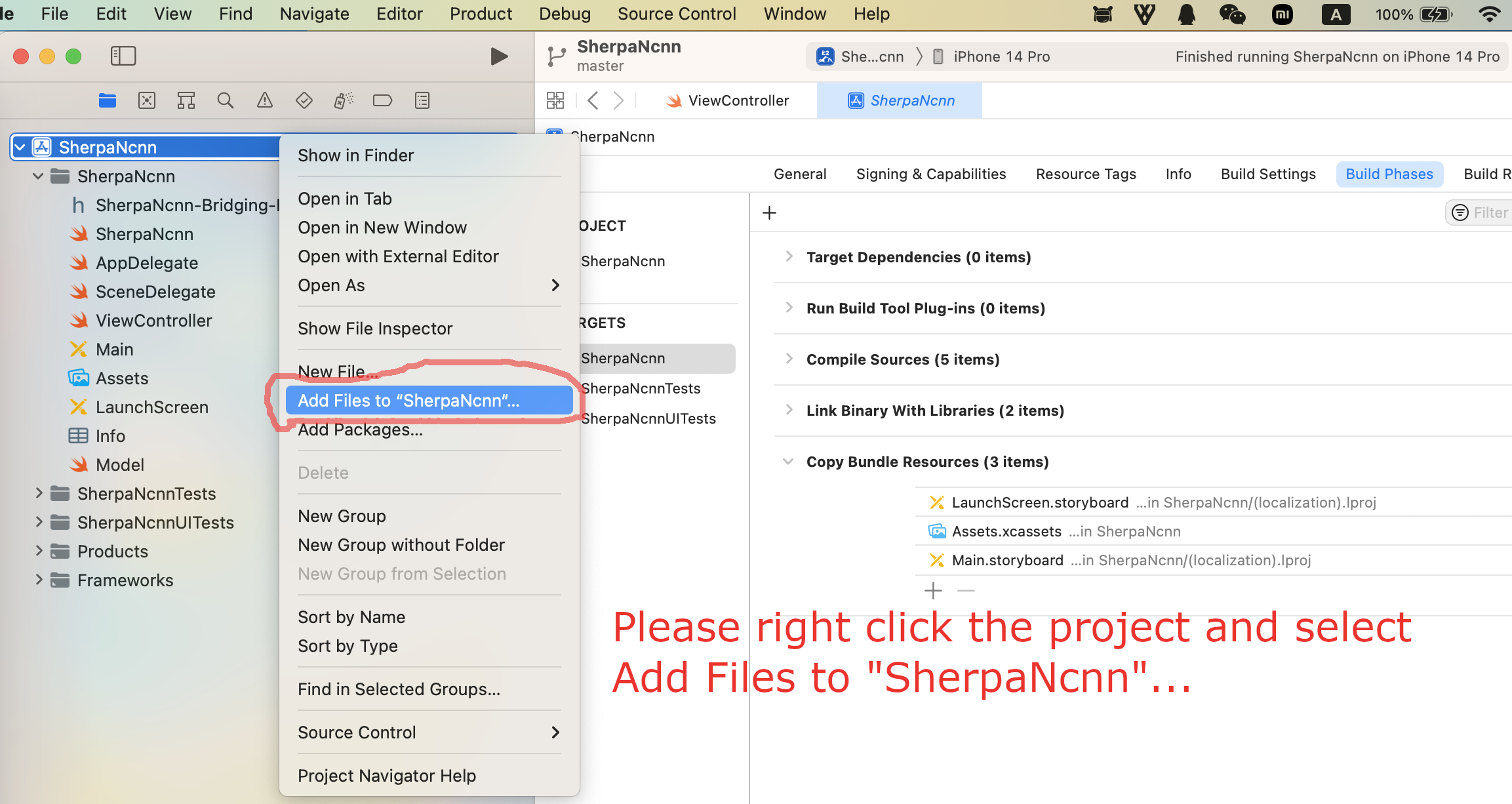Screen dimensions: 1512x804
Task: Choose Add Files to "SherpaNcnn"…
Action: [429, 401]
